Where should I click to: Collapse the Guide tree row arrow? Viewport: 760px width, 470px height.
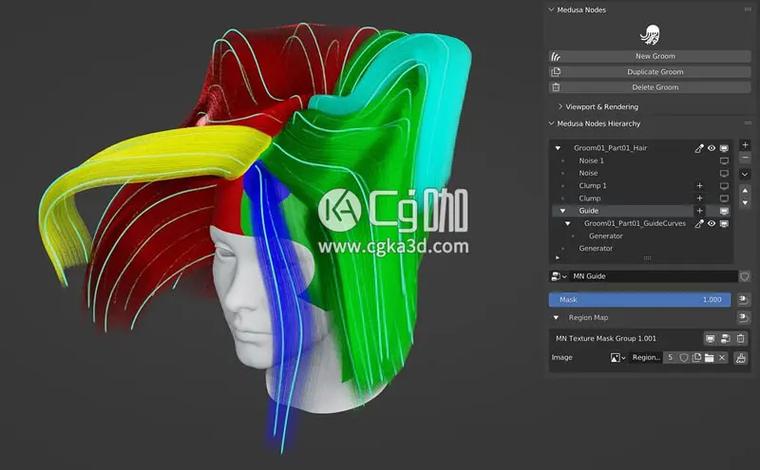(563, 211)
